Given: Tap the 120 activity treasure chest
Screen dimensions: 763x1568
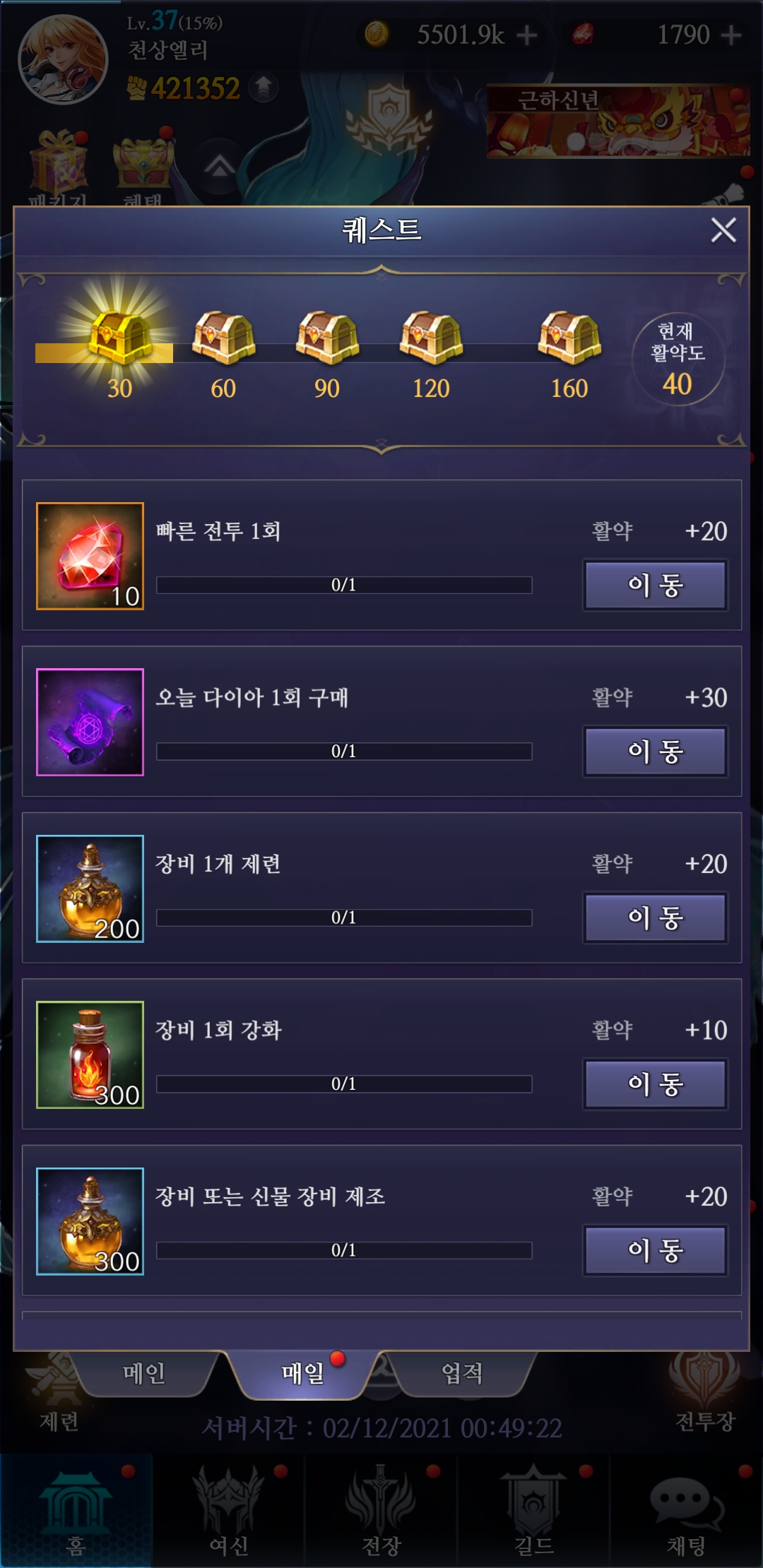Looking at the screenshot, I should 431,338.
